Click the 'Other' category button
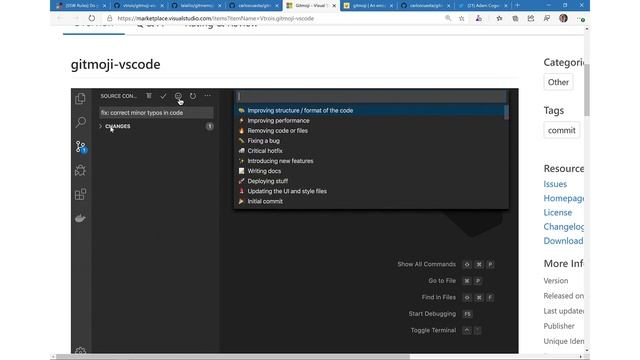Viewport: 640px width, 360px height. [558, 82]
